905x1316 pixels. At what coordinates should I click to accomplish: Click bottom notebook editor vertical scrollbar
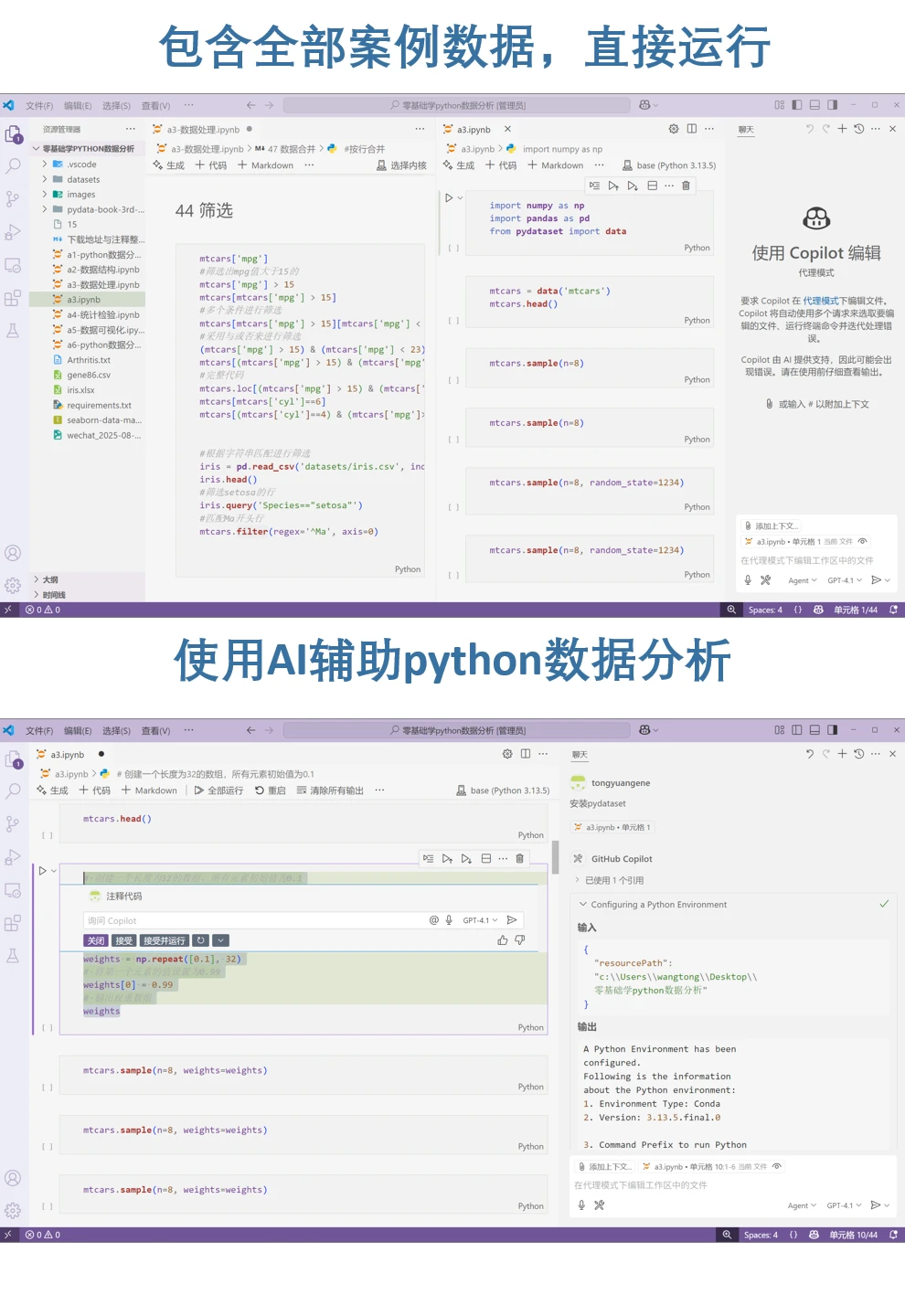(555, 858)
